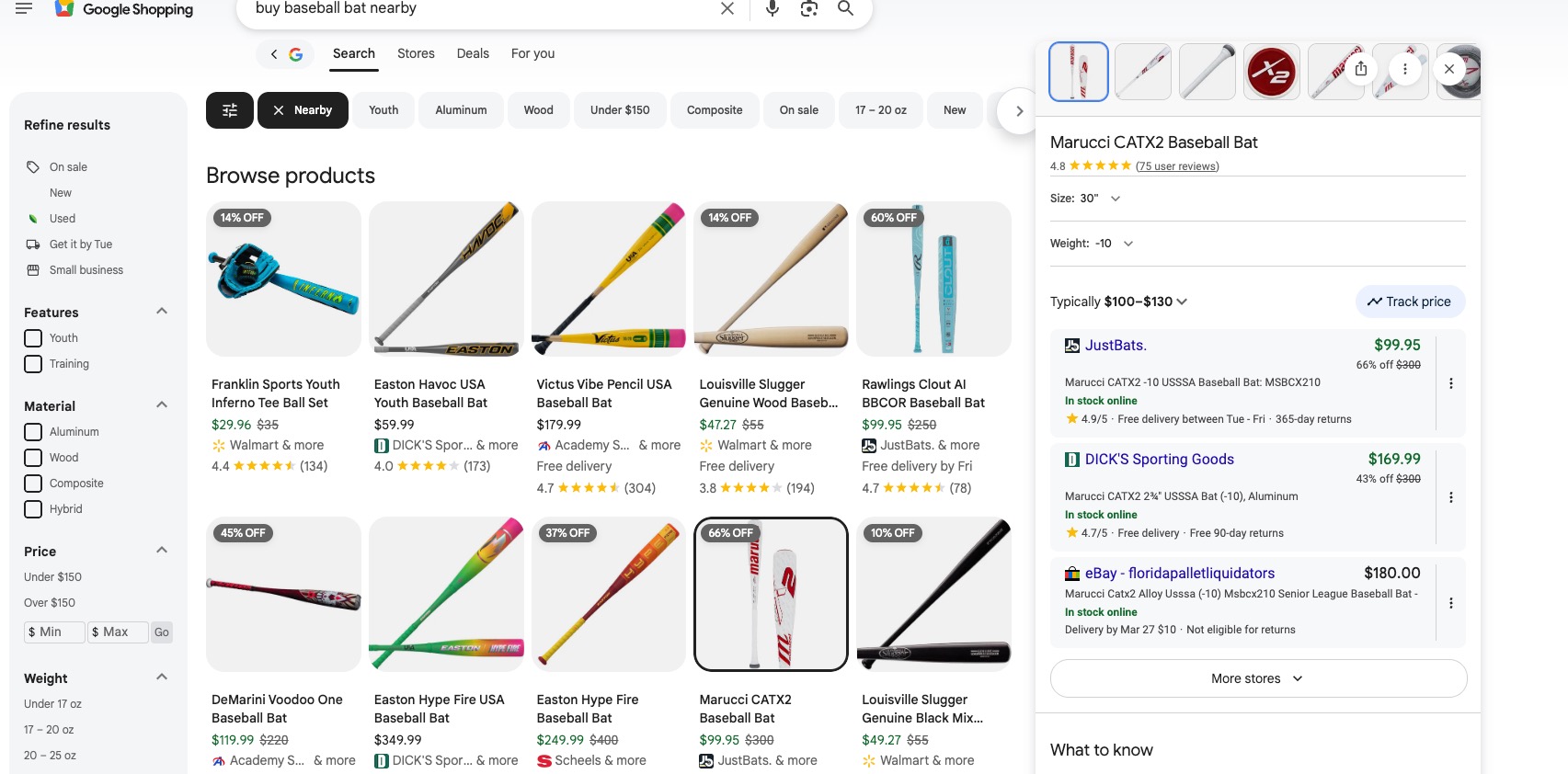Go back using the Google G arrow
The width and height of the screenshot is (1568, 774).
[285, 54]
